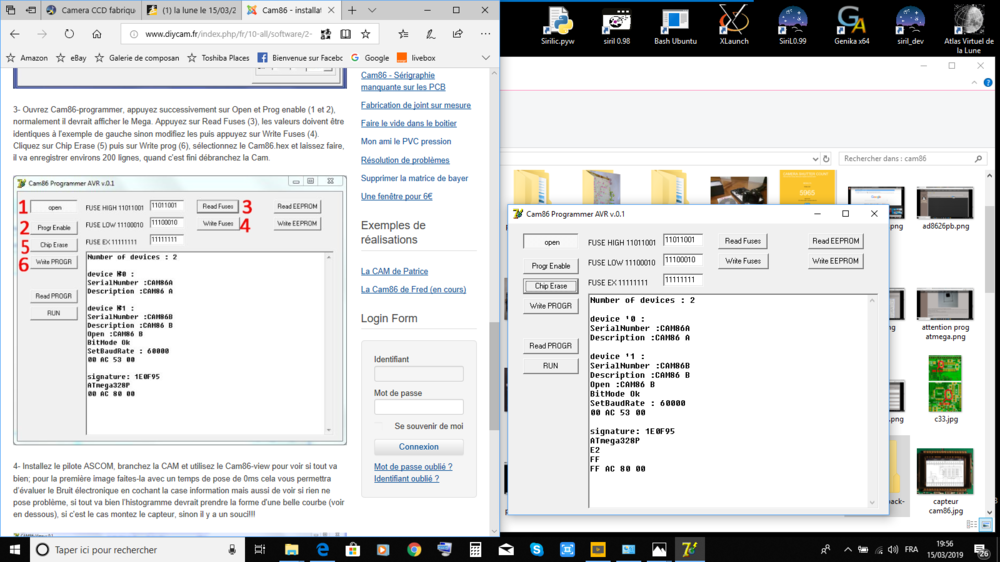Open siril 0.98 desktop shortcut
This screenshot has height=562, width=1000.
coord(616,26)
